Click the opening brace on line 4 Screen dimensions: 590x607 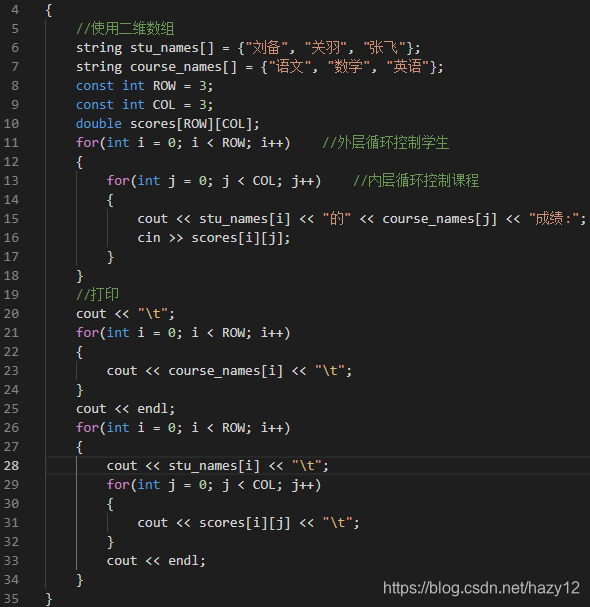[x=49, y=10]
